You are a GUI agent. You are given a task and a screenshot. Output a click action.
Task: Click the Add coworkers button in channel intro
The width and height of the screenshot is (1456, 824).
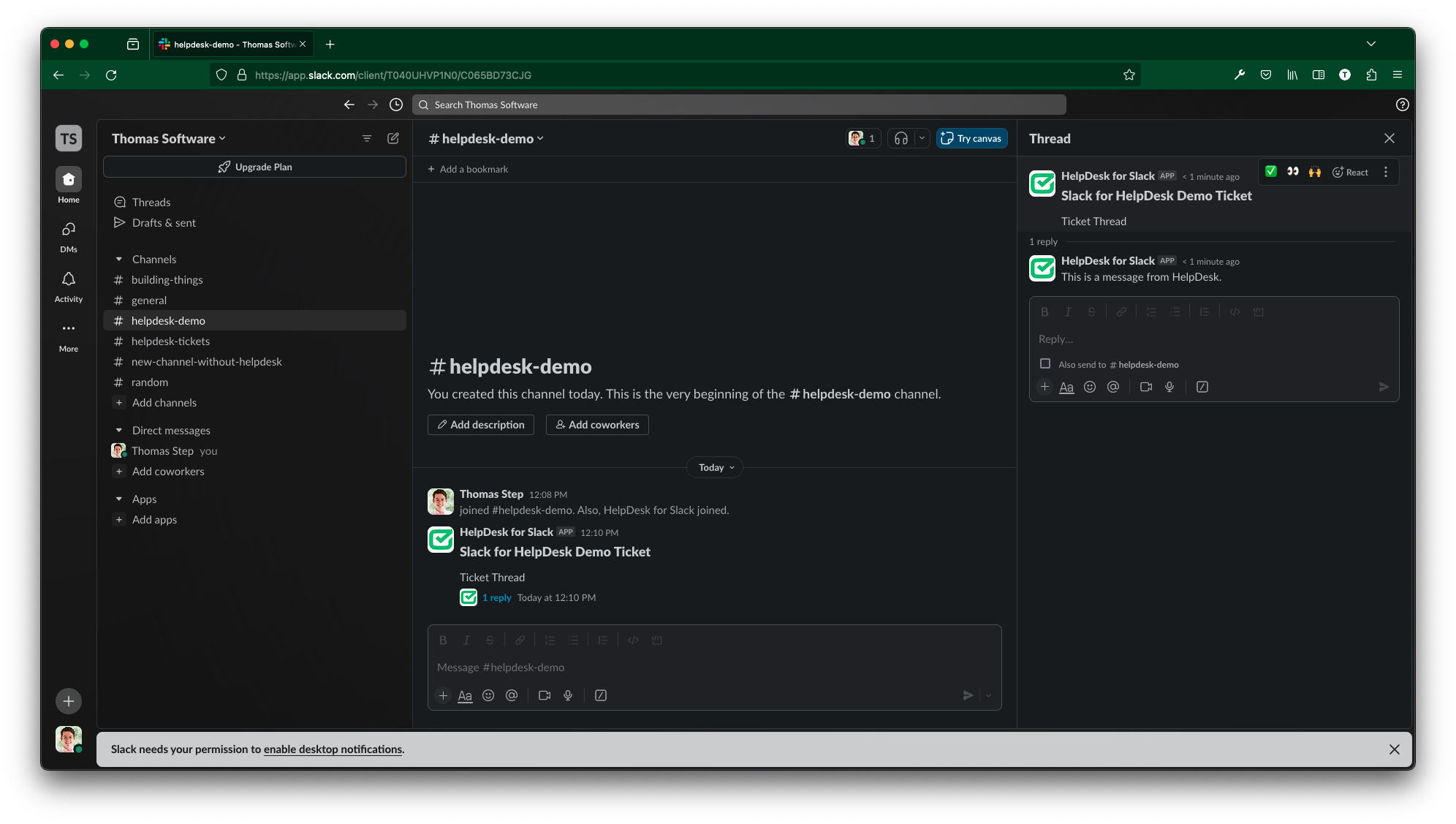pyautogui.click(x=597, y=425)
